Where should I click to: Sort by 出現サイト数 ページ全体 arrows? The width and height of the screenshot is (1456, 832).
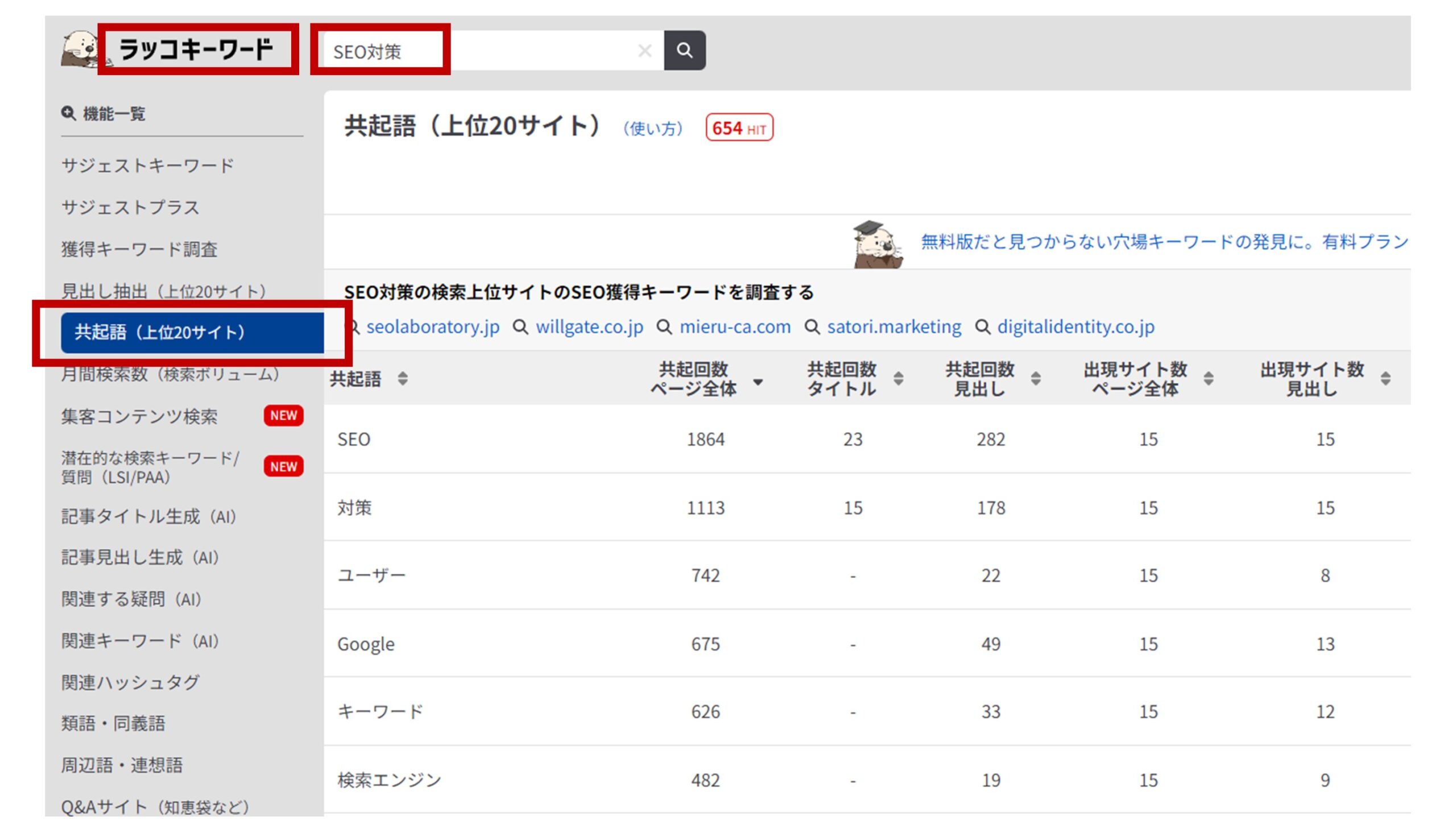pyautogui.click(x=1209, y=378)
